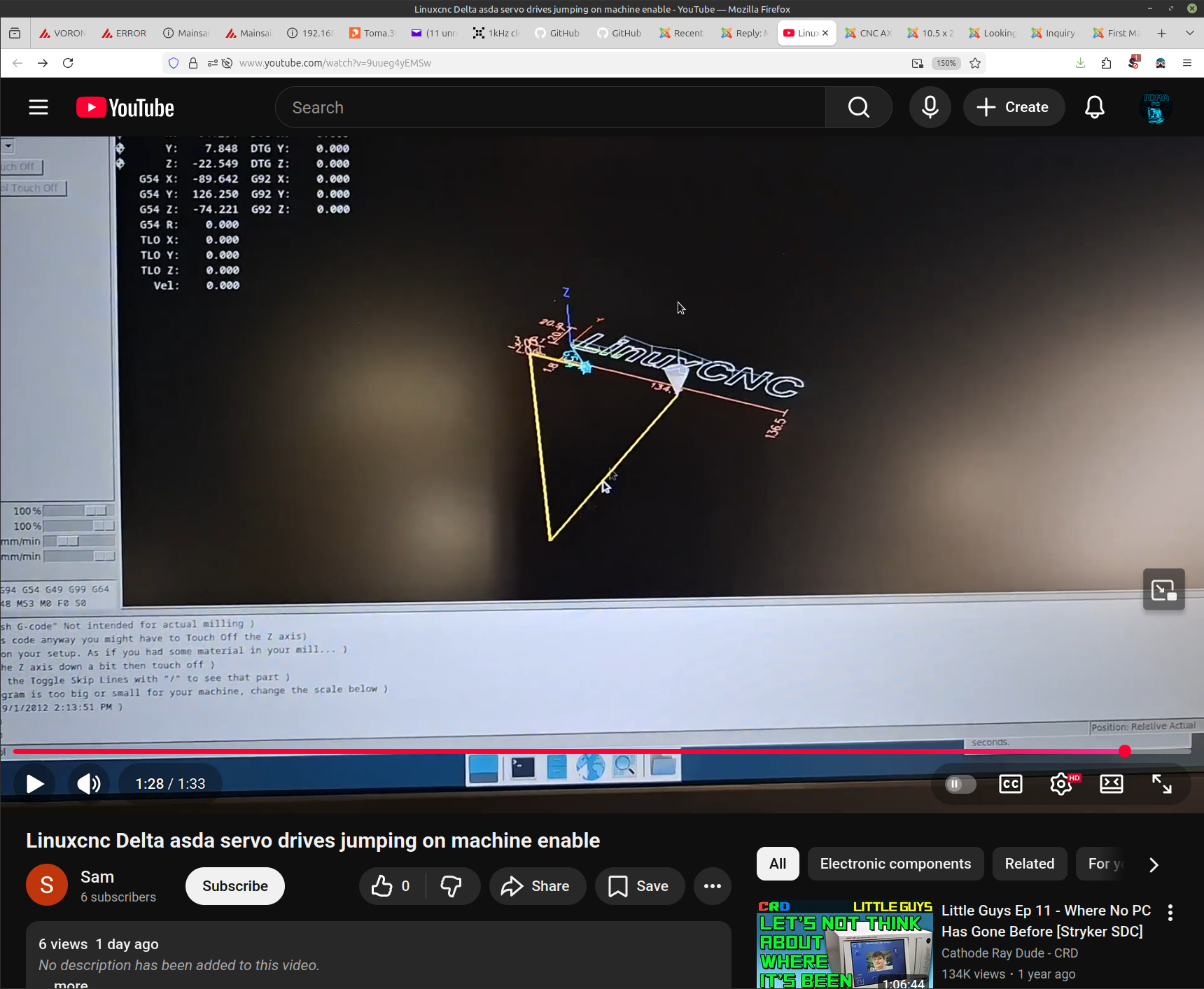Switch to theater mode view

point(1111,784)
